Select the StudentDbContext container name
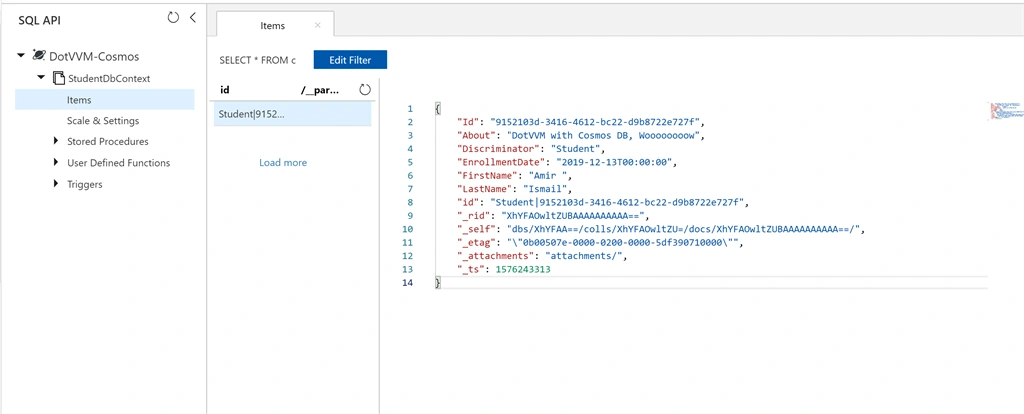This screenshot has width=1024, height=414. coord(109,78)
